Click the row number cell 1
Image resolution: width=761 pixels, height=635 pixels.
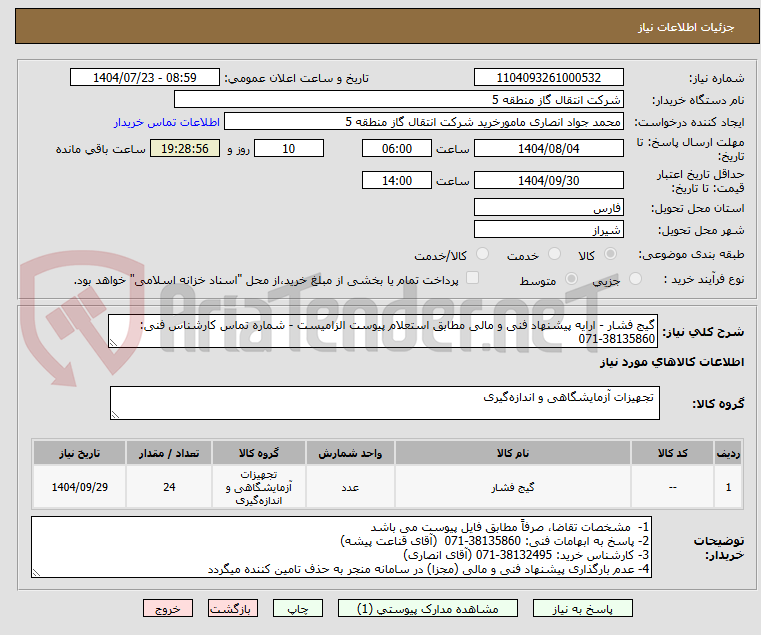coord(728,487)
